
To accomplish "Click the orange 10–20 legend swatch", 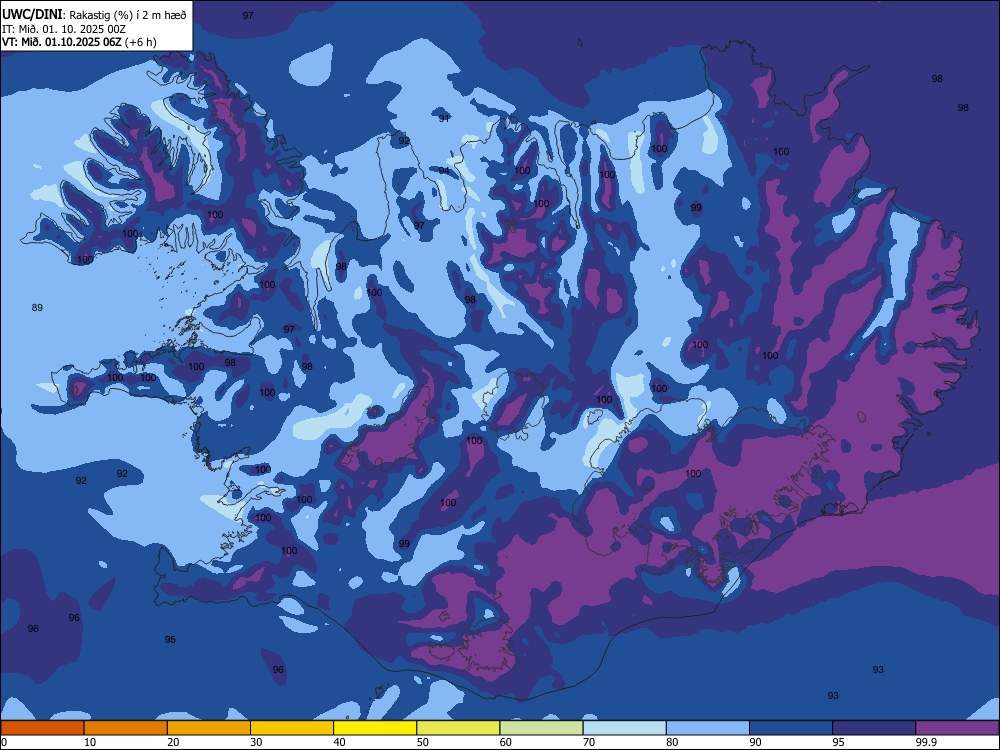I will (126, 728).
